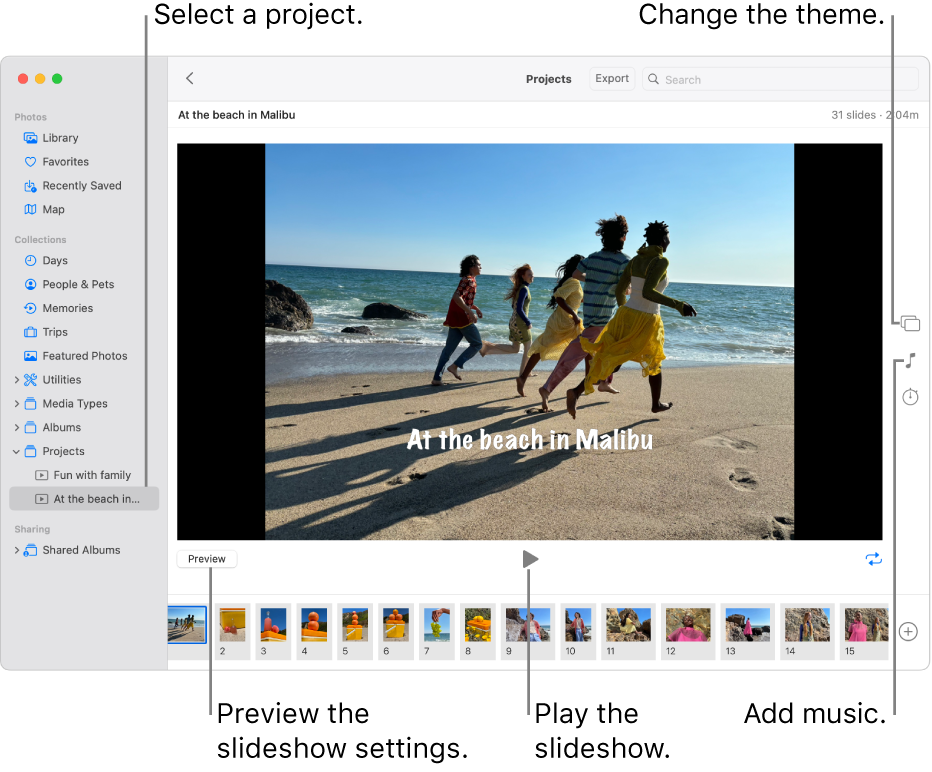The image size is (932, 772).
Task: Select the first slide thumbnail
Action: coord(187,625)
